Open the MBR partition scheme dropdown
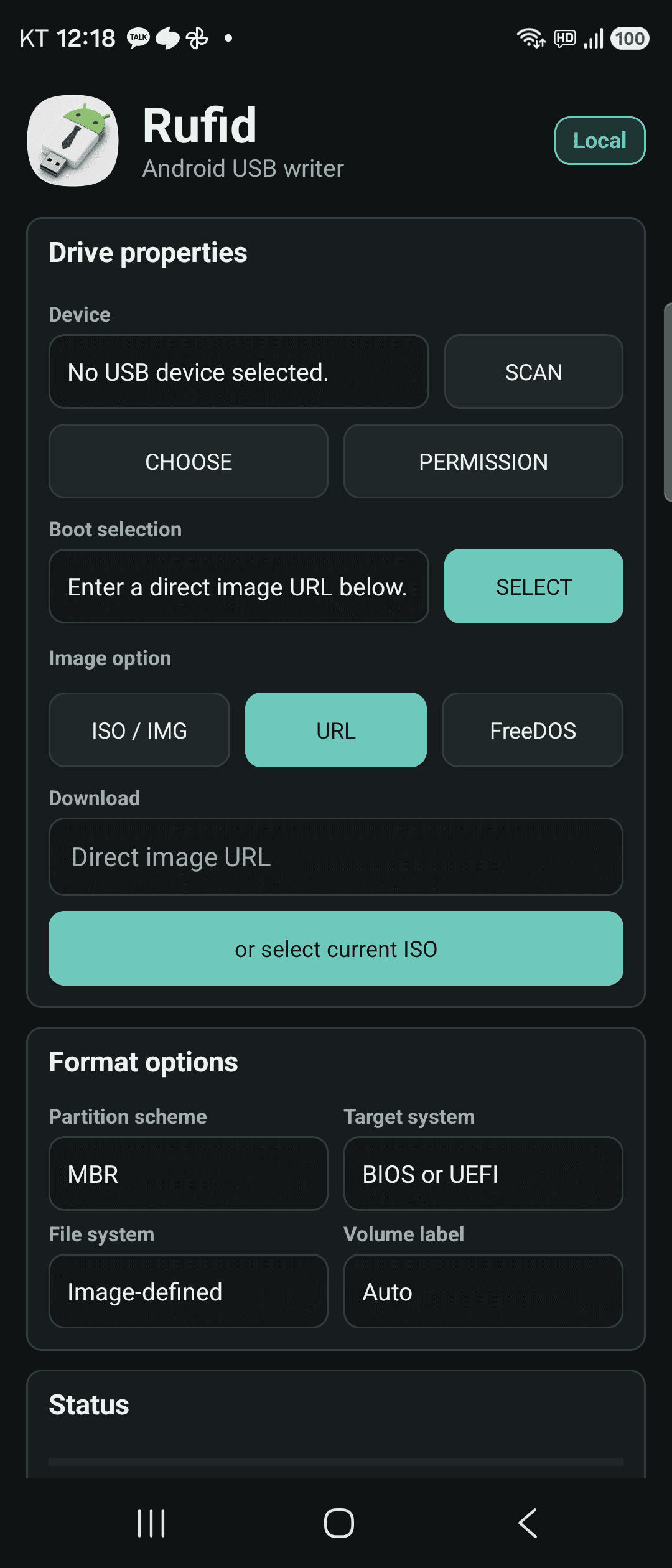 (x=189, y=1174)
